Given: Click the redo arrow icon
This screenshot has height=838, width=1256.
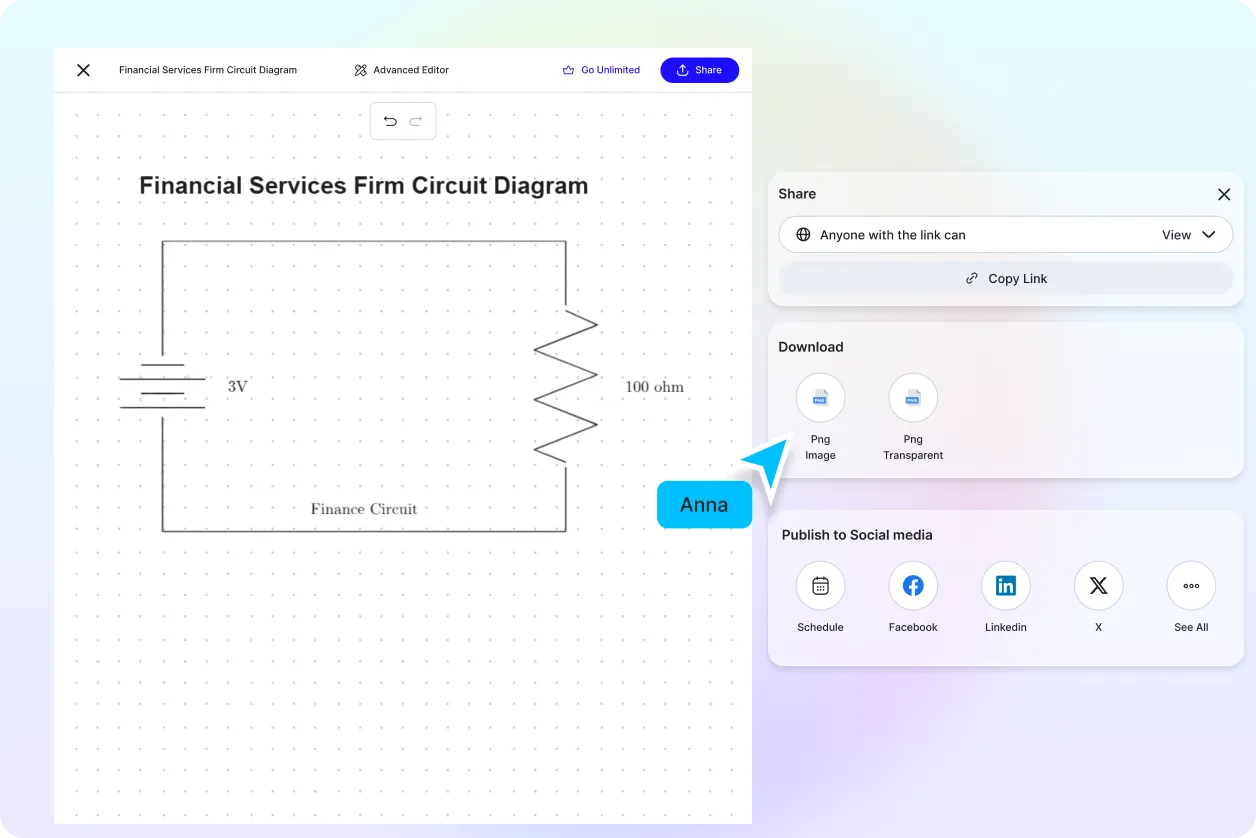Looking at the screenshot, I should point(416,121).
